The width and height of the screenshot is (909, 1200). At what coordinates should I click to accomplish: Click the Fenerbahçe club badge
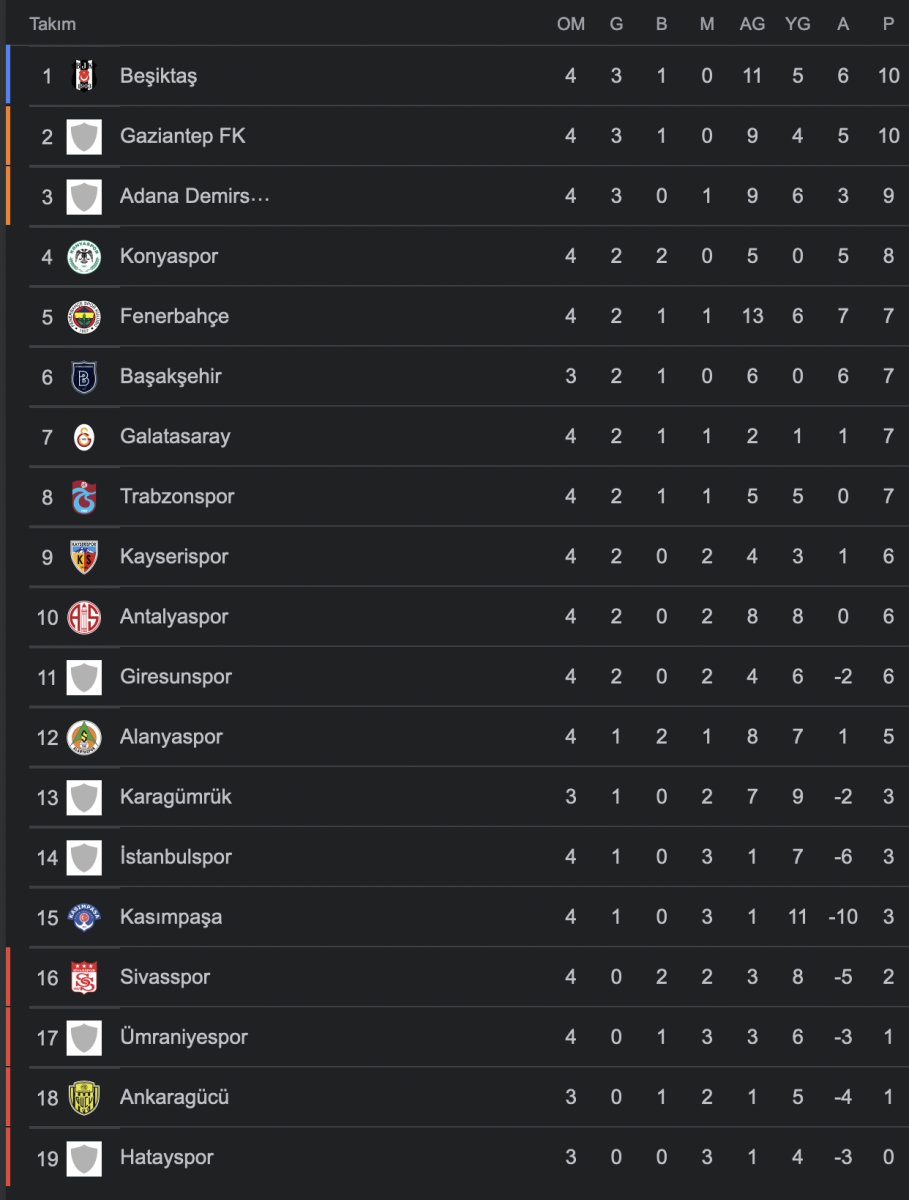point(84,316)
